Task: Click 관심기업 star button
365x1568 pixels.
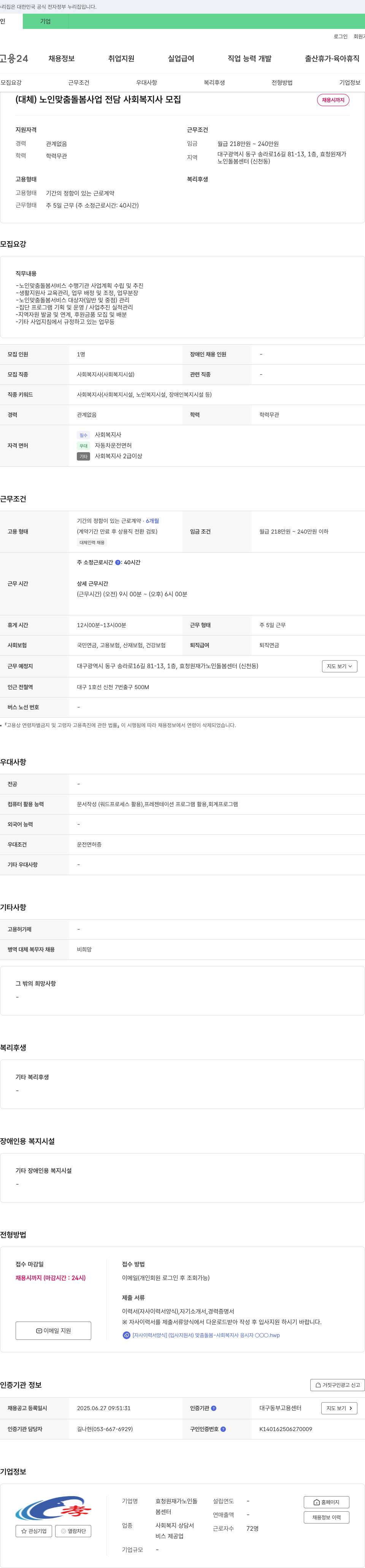Action: click(x=34, y=1531)
